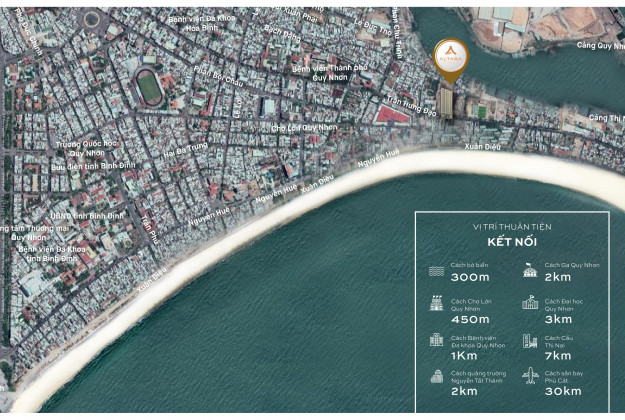This screenshot has width=625, height=420.
Task: Click the 'Trường Quốc học Quy Nhơn' label
Action: point(86,148)
